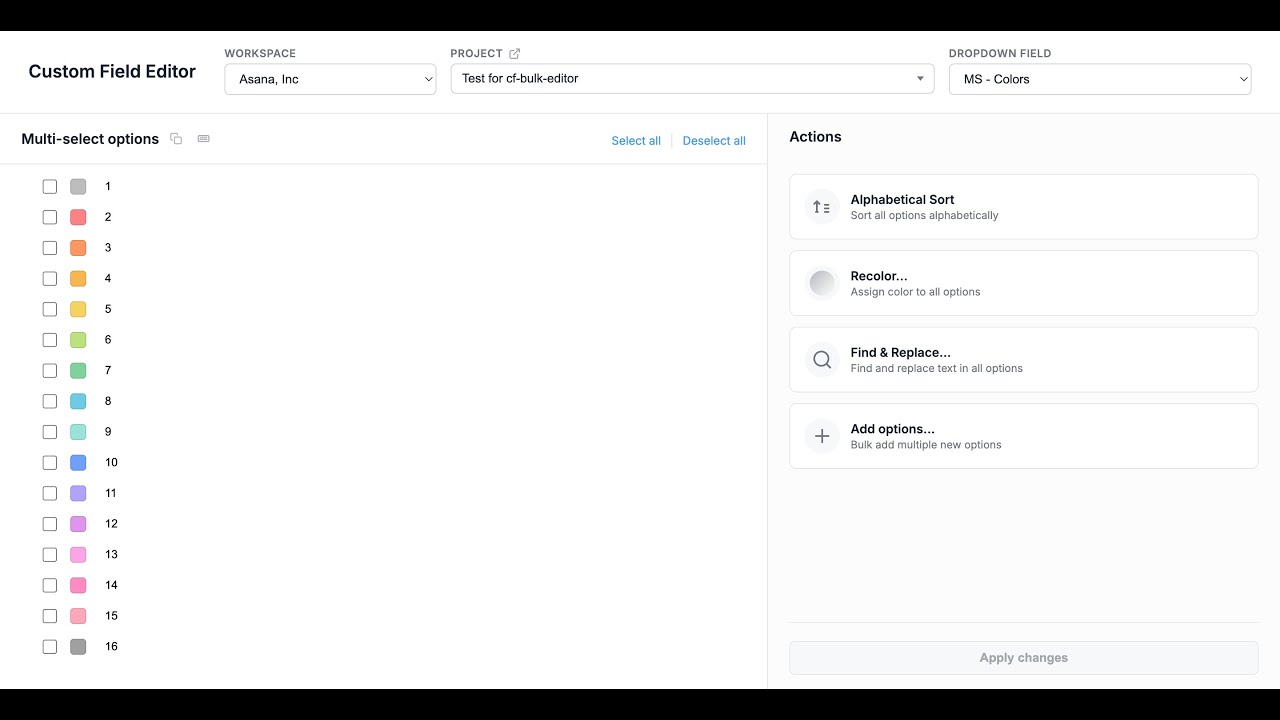Click the Recolor gradient circle icon
The width and height of the screenshot is (1280, 720).
tap(822, 284)
